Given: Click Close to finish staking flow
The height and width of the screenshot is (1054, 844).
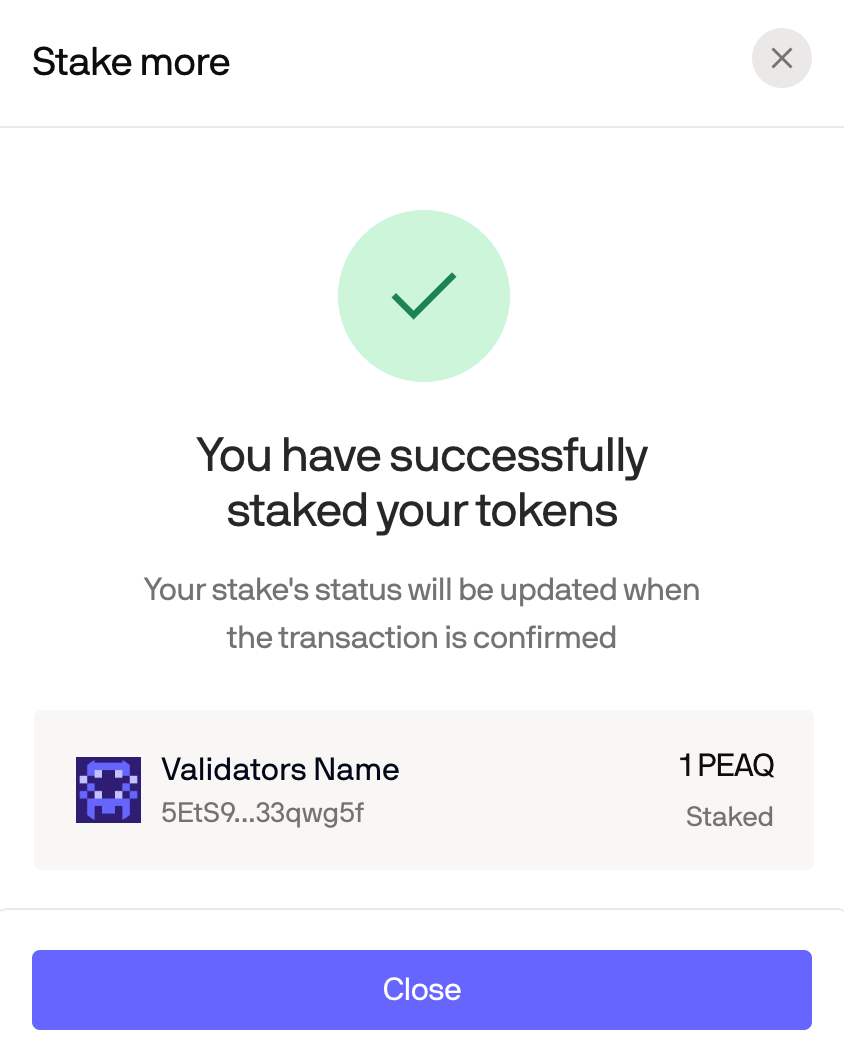Looking at the screenshot, I should [422, 989].
